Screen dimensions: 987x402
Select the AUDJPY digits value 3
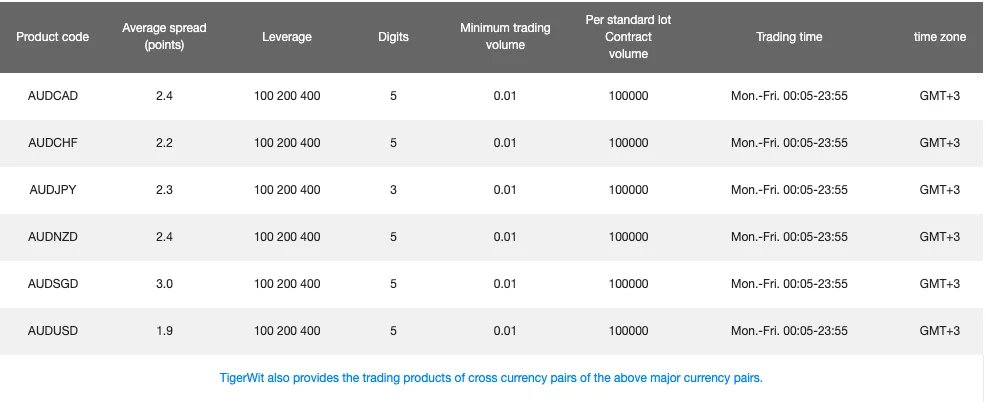[x=394, y=190]
